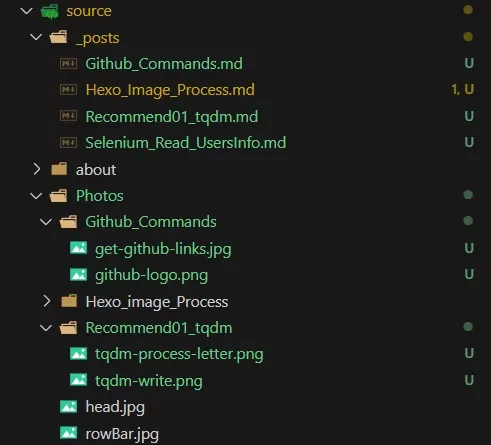This screenshot has height=445, width=491.
Task: Click the image icon beside tqdm-write.png
Action: coord(78,380)
